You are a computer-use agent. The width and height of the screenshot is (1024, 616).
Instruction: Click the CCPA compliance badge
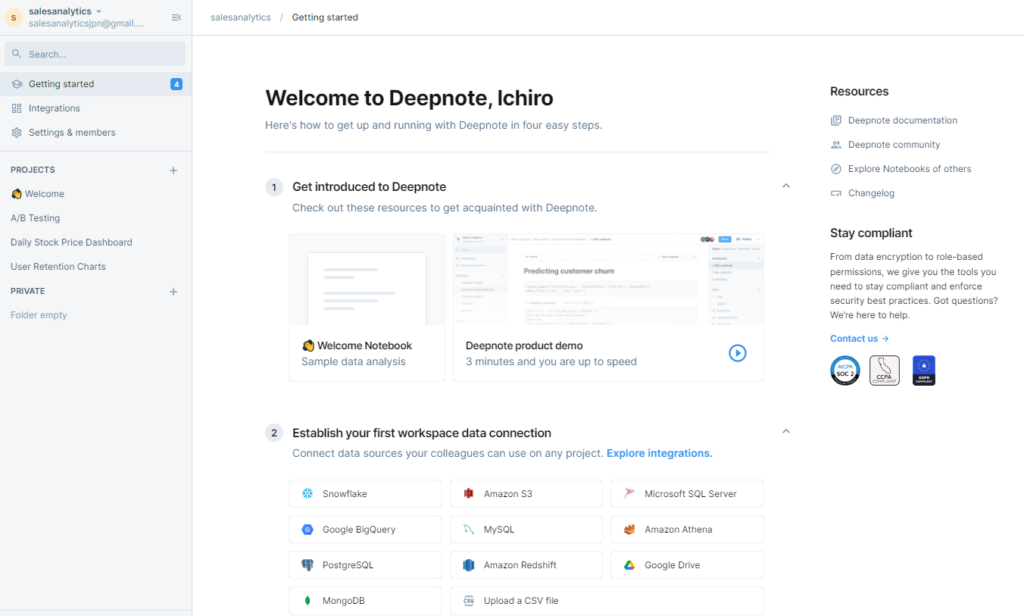(x=884, y=370)
